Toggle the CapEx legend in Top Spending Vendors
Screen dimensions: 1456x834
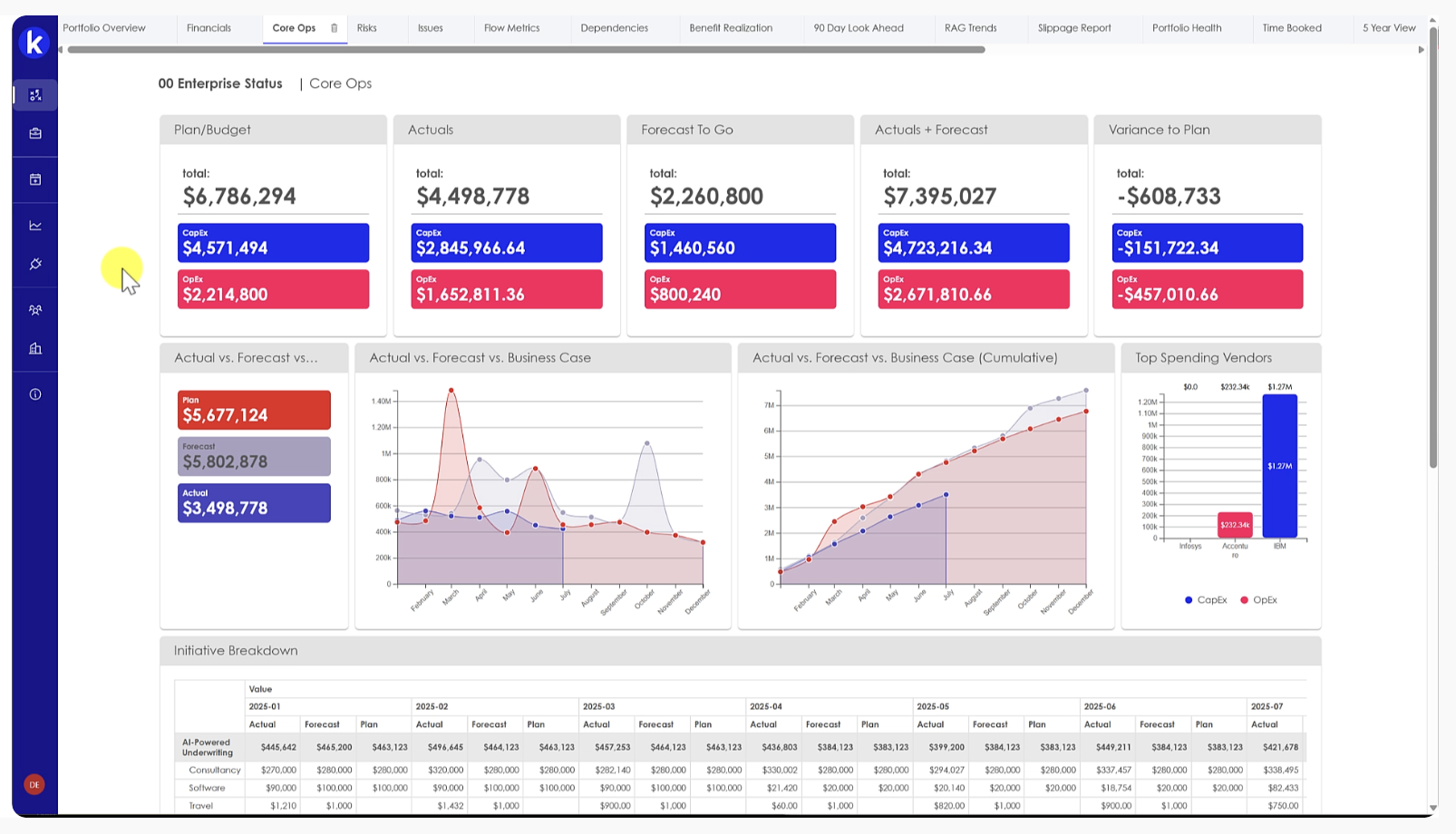pos(1205,600)
